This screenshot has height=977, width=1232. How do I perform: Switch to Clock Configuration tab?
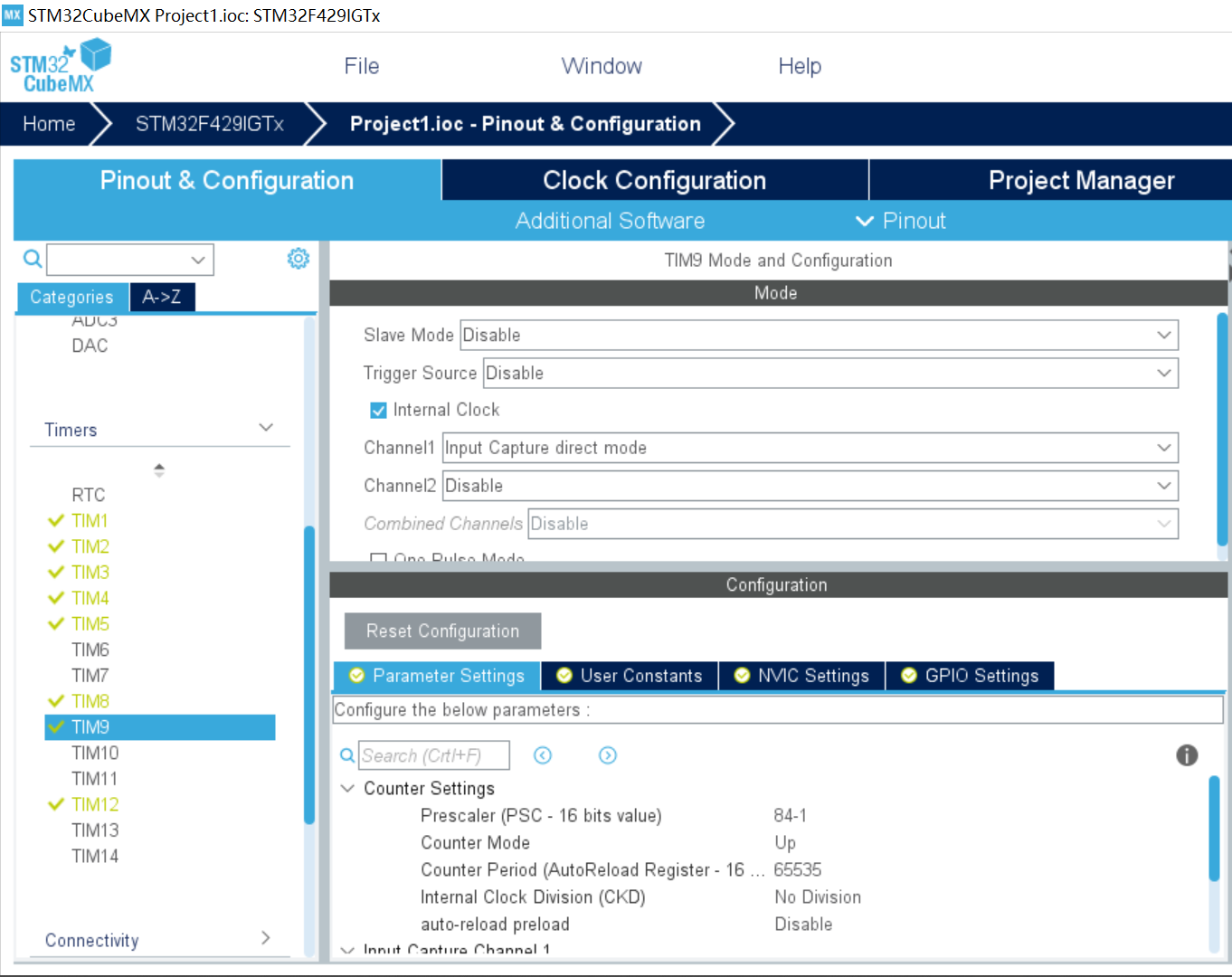click(655, 180)
